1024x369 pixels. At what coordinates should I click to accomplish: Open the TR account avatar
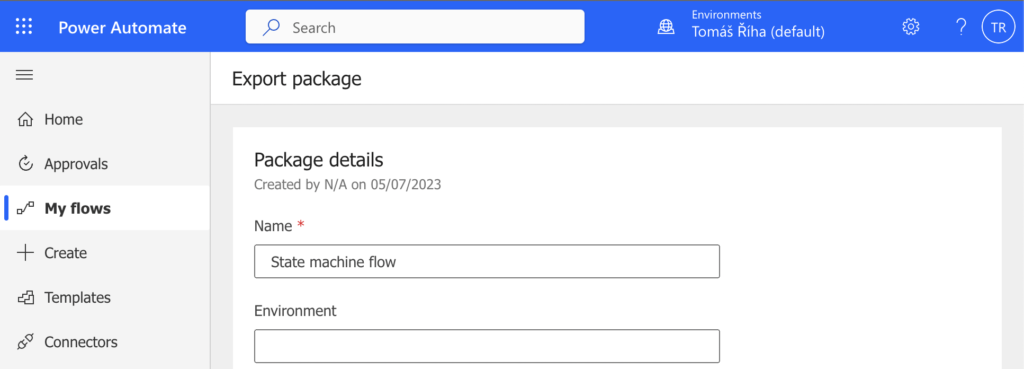(998, 27)
